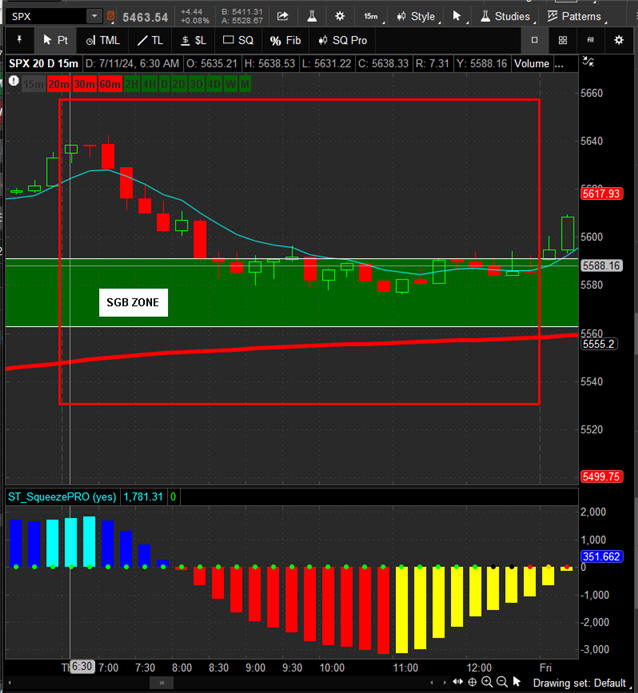Viewport: 638px width, 693px height.
Task: Open the Studies menu
Action: tap(506, 16)
